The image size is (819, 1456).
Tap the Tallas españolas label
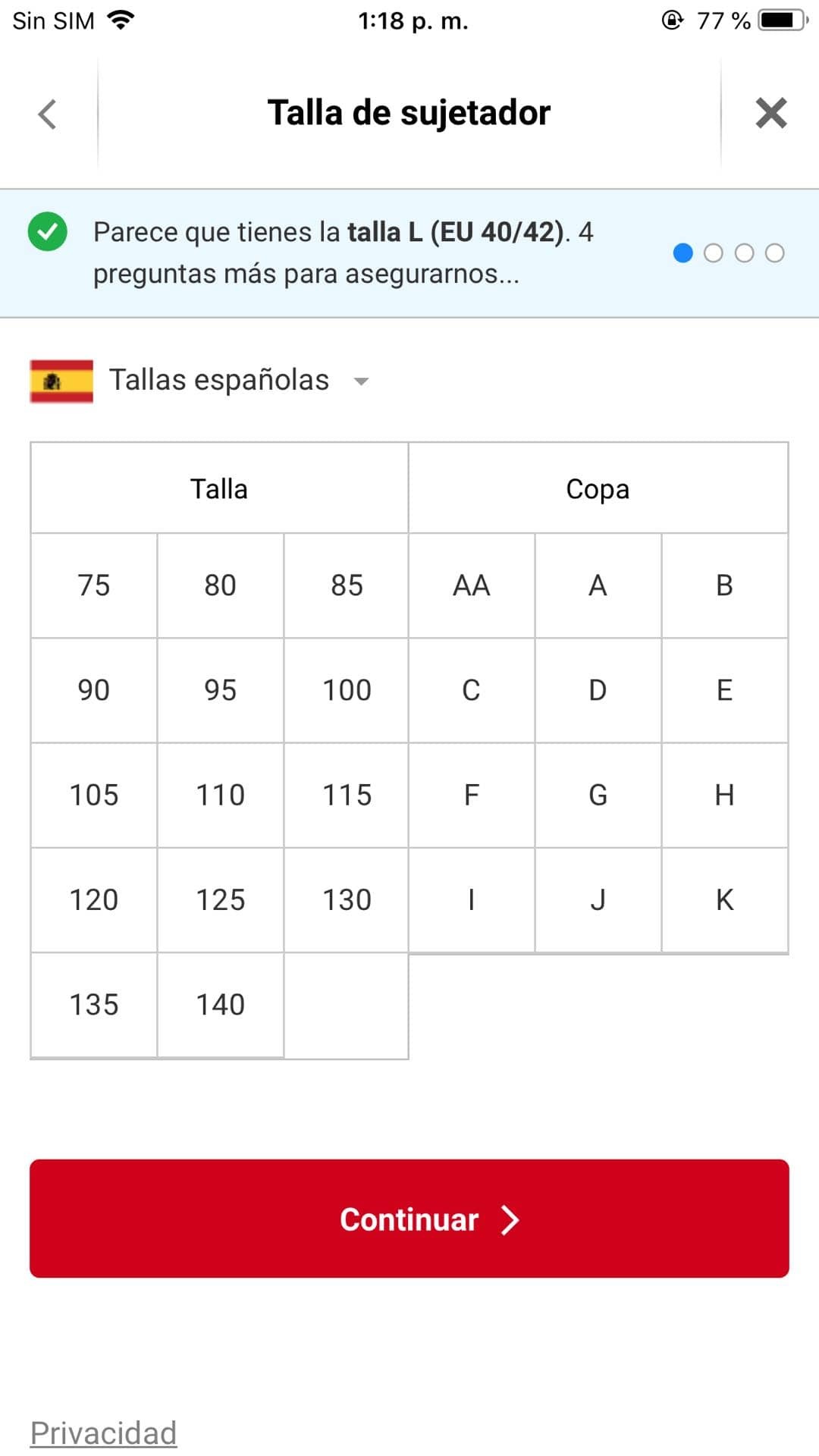point(219,380)
